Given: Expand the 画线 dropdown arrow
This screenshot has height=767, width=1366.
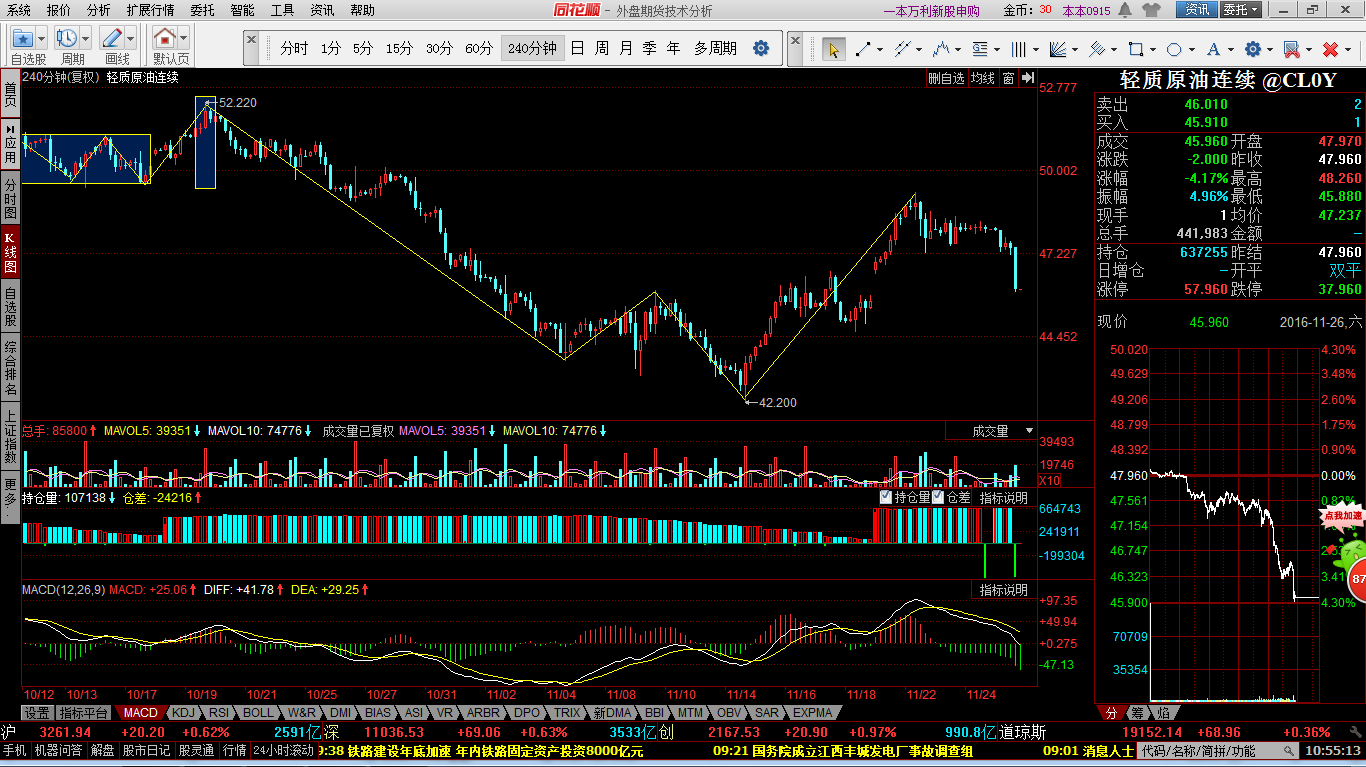Looking at the screenshot, I should [131, 39].
